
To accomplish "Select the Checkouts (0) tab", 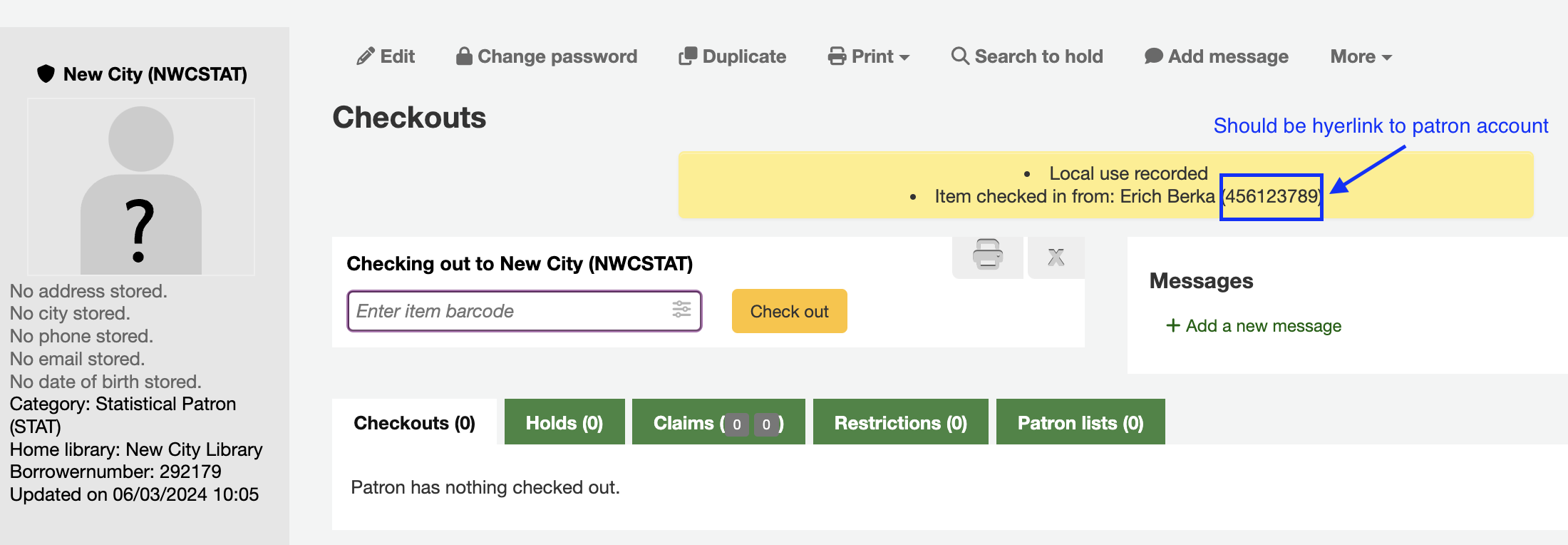I will coord(414,422).
